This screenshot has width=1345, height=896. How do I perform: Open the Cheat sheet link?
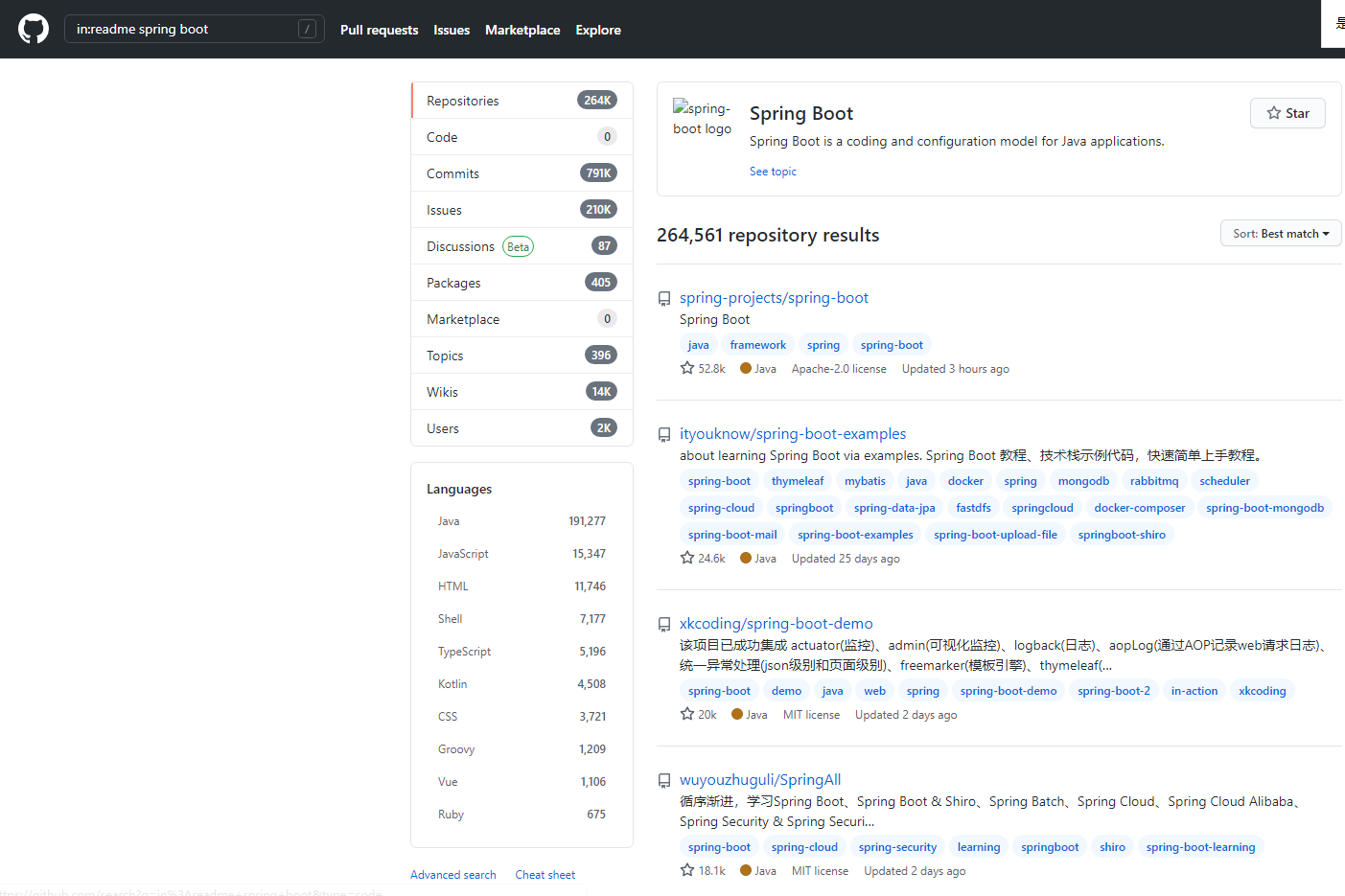pos(545,875)
